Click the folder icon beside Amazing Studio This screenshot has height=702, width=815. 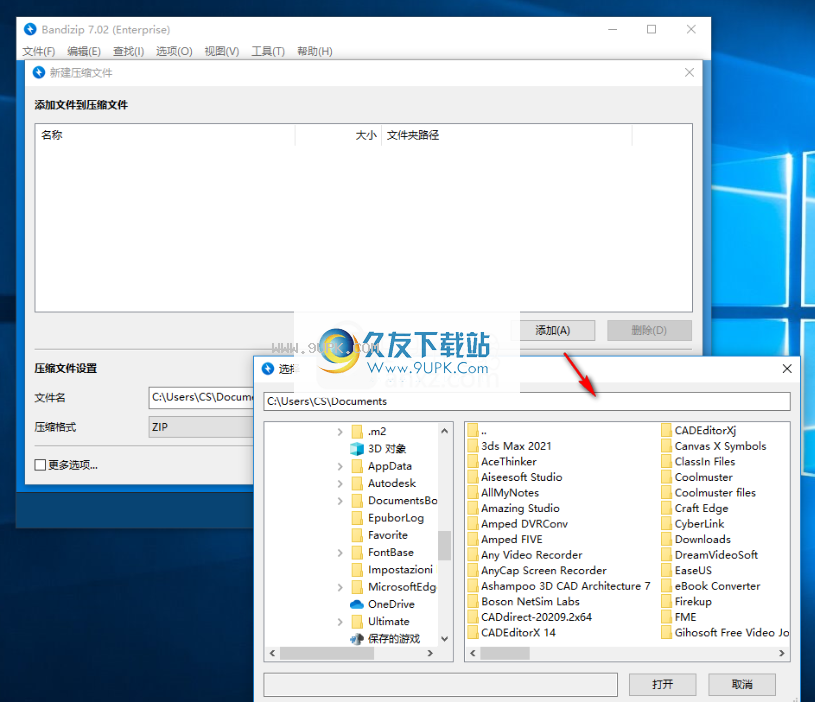pyautogui.click(x=472, y=508)
